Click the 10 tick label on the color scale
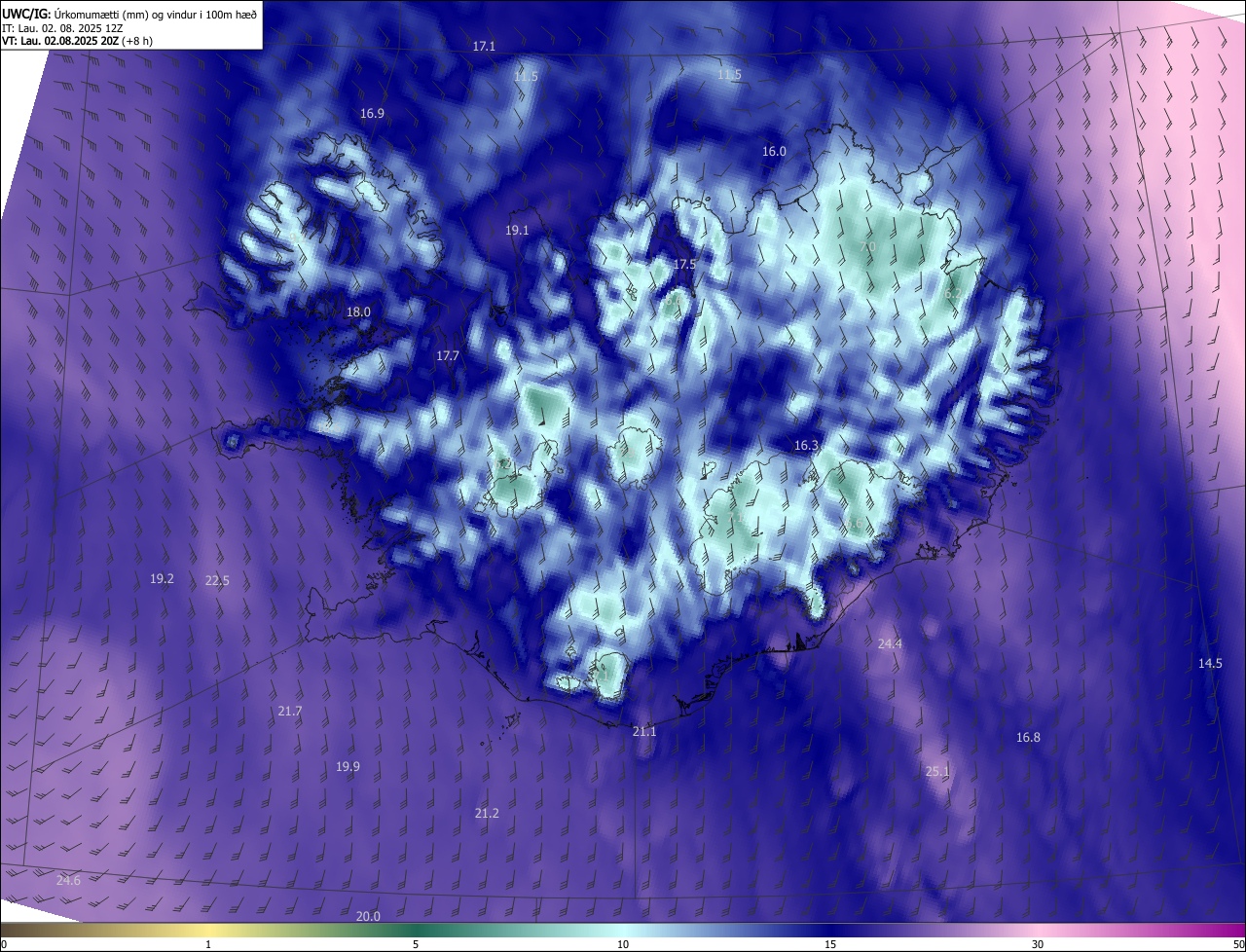 623,945
